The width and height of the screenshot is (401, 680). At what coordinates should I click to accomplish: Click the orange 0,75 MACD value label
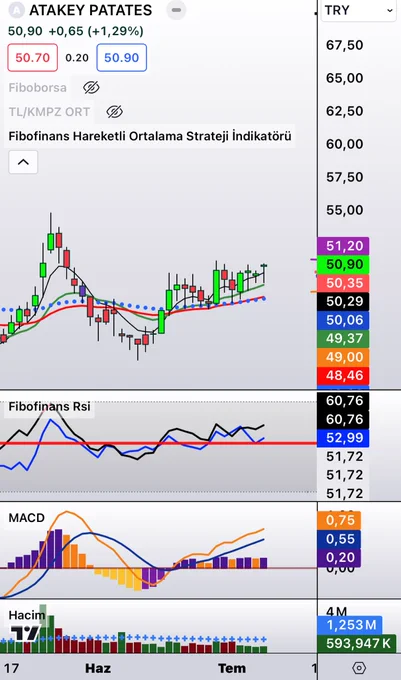(339, 520)
